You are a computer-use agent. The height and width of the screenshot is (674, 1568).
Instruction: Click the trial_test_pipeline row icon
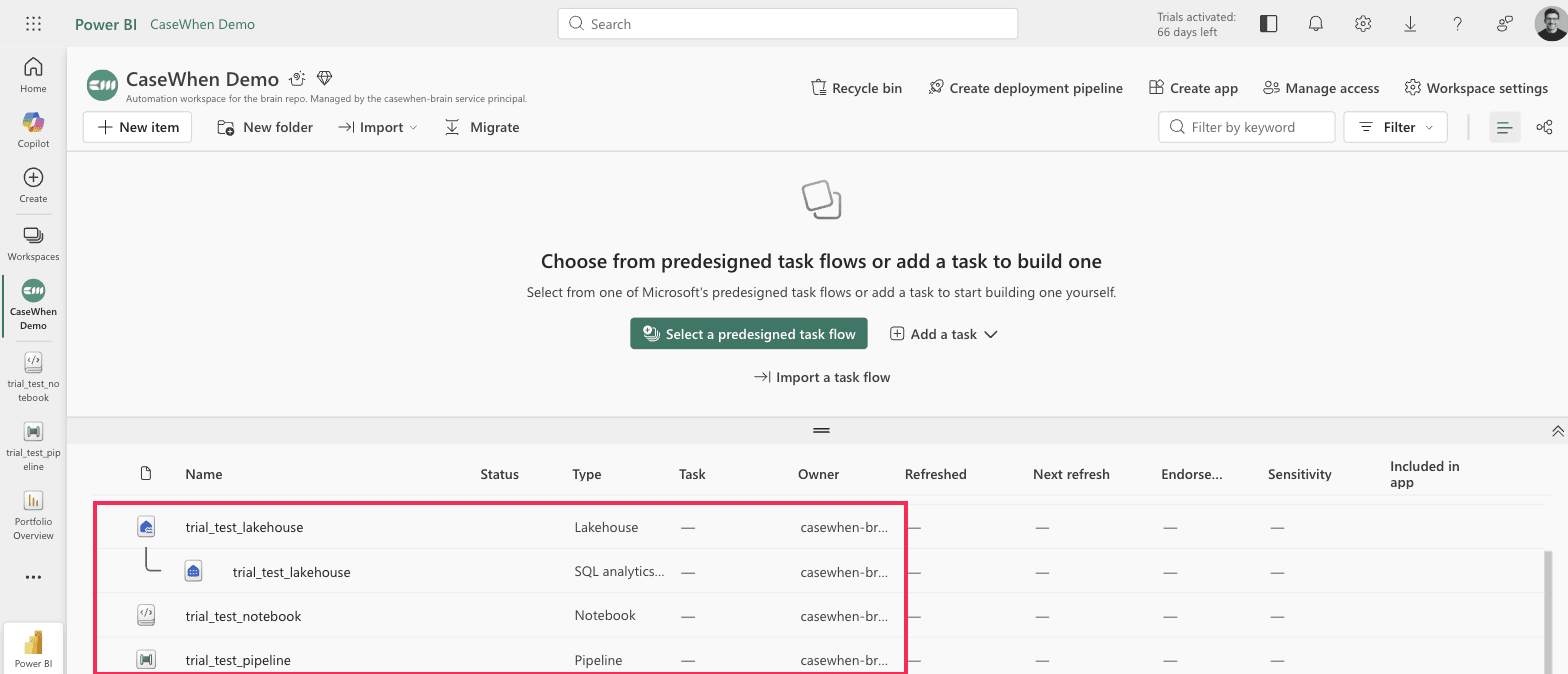[146, 659]
